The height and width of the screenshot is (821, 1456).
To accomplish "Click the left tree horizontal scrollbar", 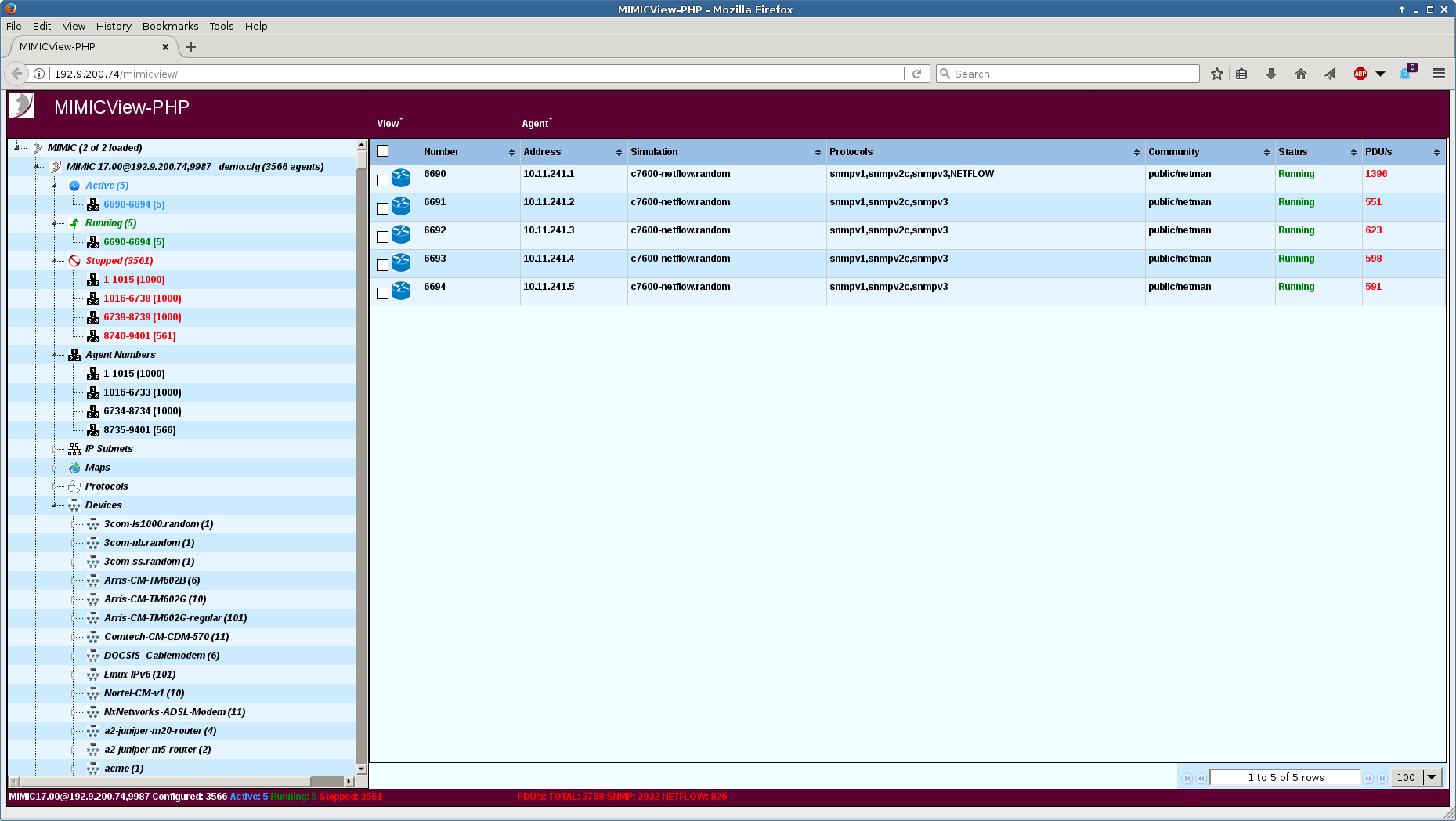I will click(165, 781).
